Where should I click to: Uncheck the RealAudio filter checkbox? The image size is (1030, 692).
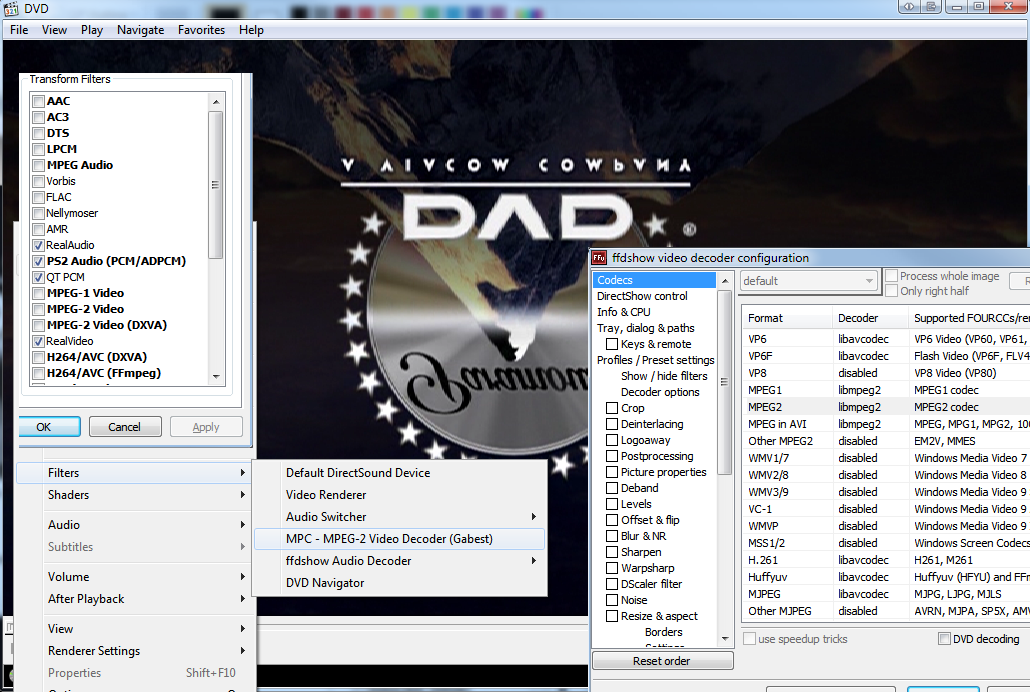point(39,245)
